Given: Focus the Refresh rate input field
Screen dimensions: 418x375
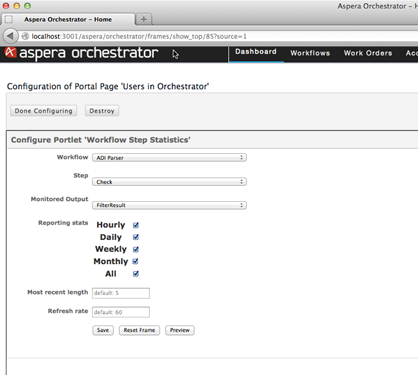Looking at the screenshot, I should coord(121,312).
